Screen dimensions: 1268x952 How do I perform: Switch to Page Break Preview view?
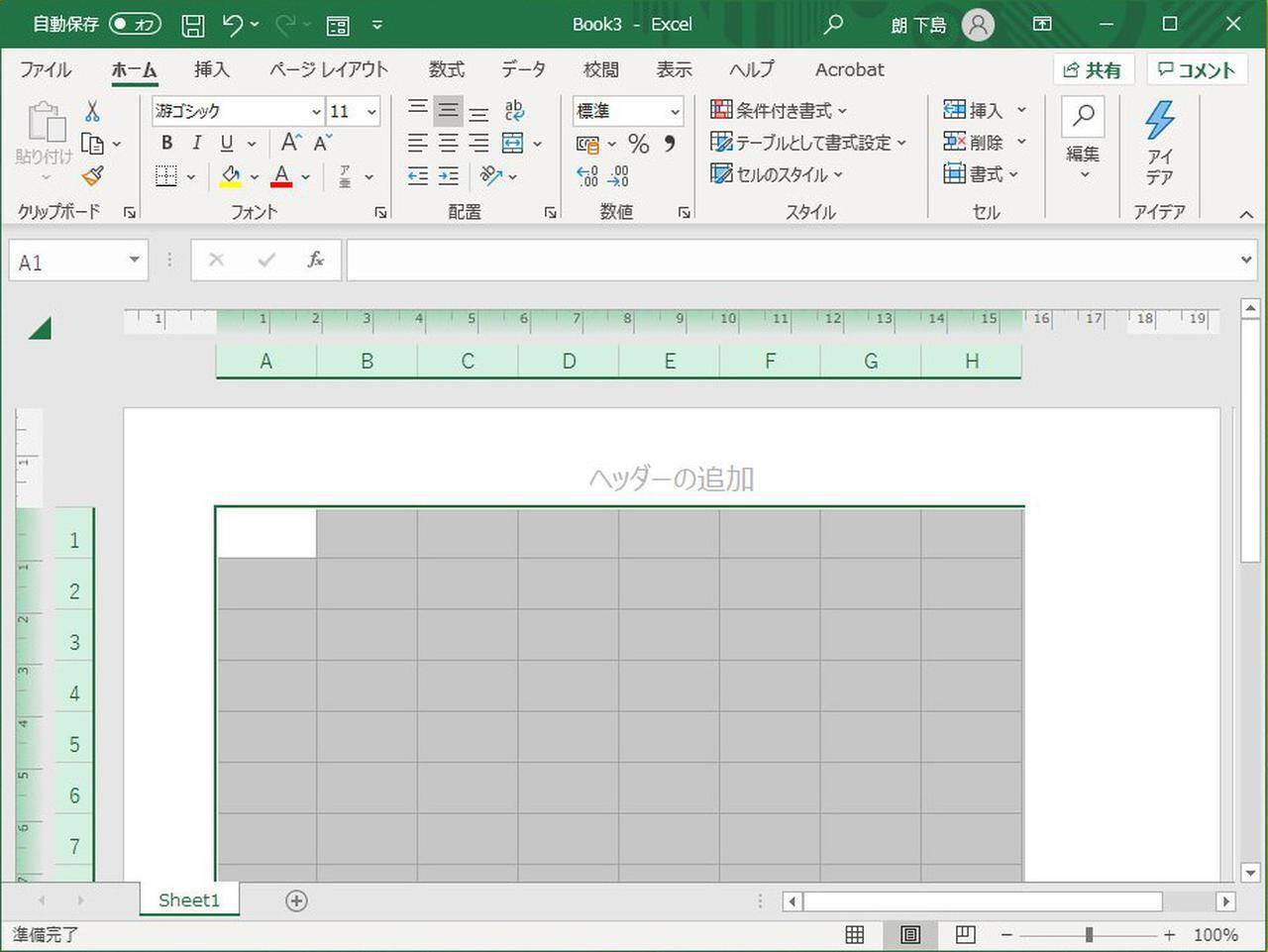(965, 934)
